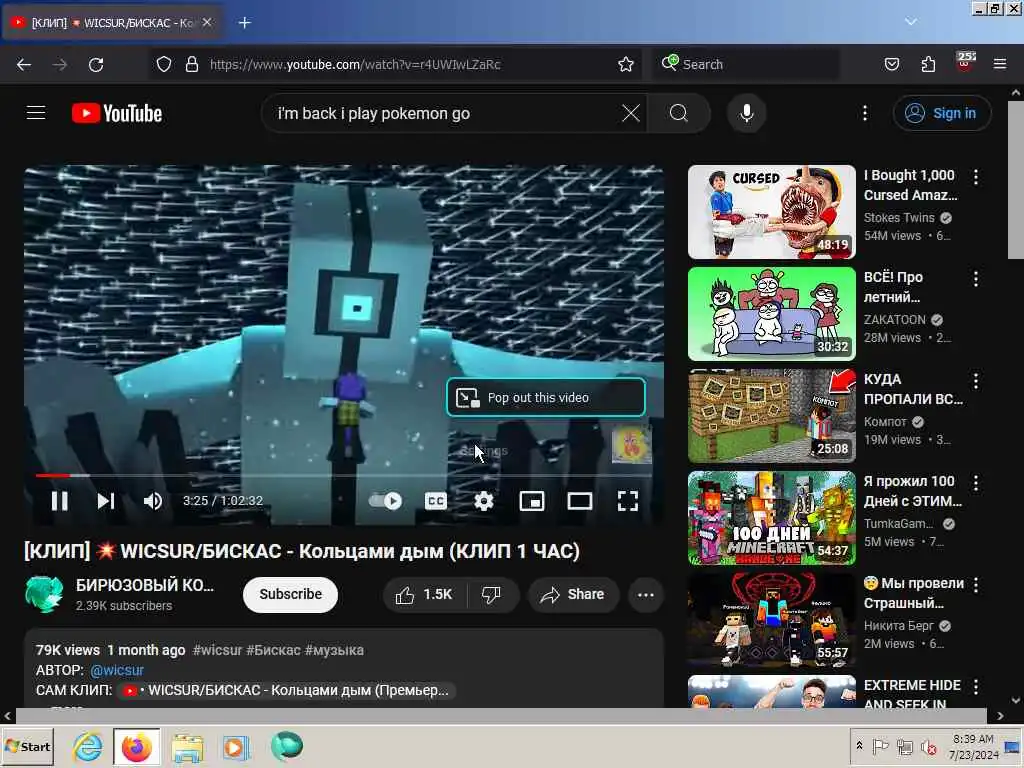This screenshot has width=1024, height=768.
Task: Click the video progress bar
Action: (344, 475)
